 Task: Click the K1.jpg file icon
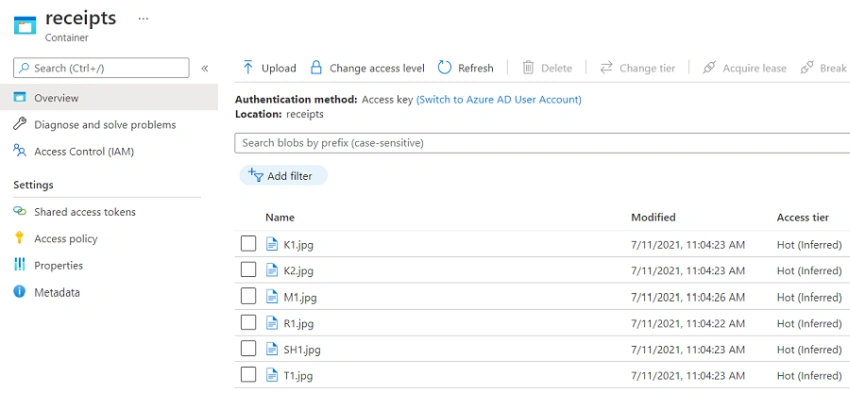pos(272,244)
